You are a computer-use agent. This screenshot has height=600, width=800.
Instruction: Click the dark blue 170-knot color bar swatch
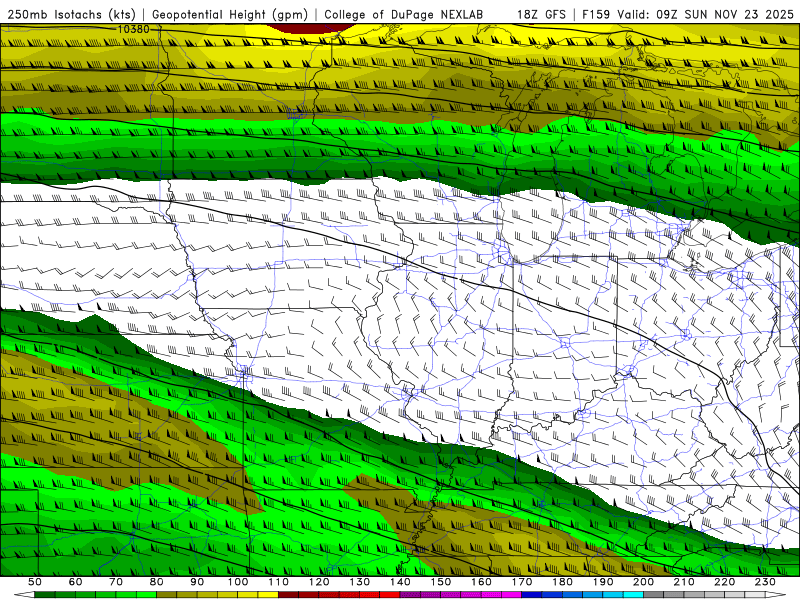pos(532,595)
